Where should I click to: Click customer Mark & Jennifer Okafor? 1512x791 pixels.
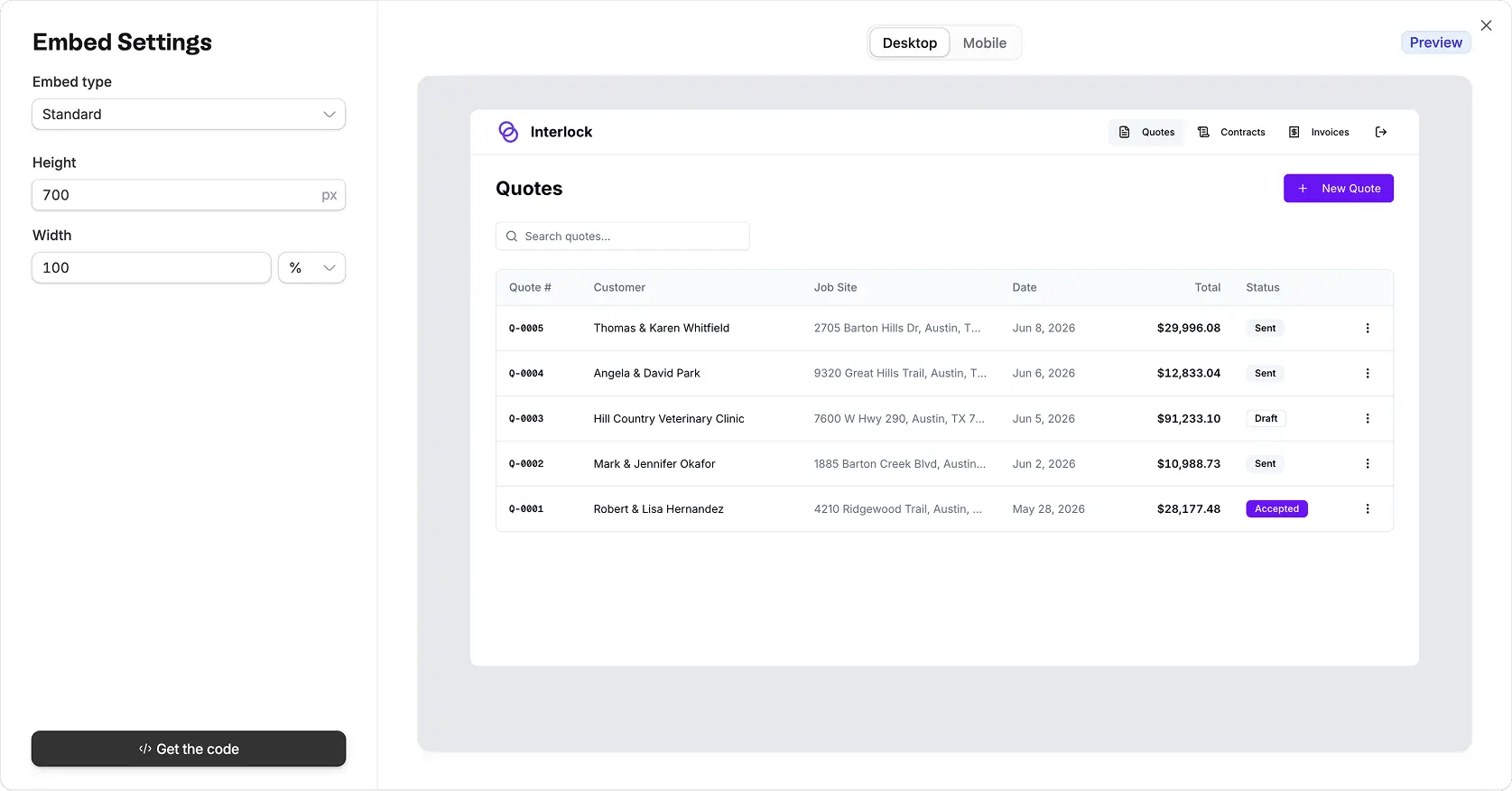(654, 464)
